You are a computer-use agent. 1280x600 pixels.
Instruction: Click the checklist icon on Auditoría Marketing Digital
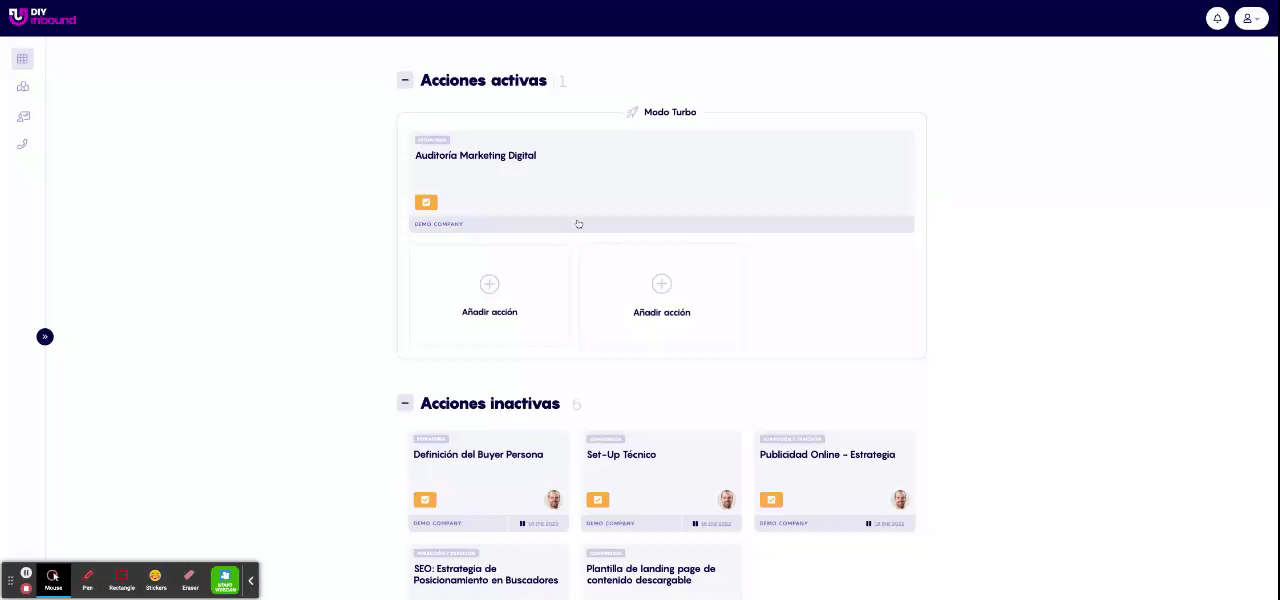pos(426,202)
